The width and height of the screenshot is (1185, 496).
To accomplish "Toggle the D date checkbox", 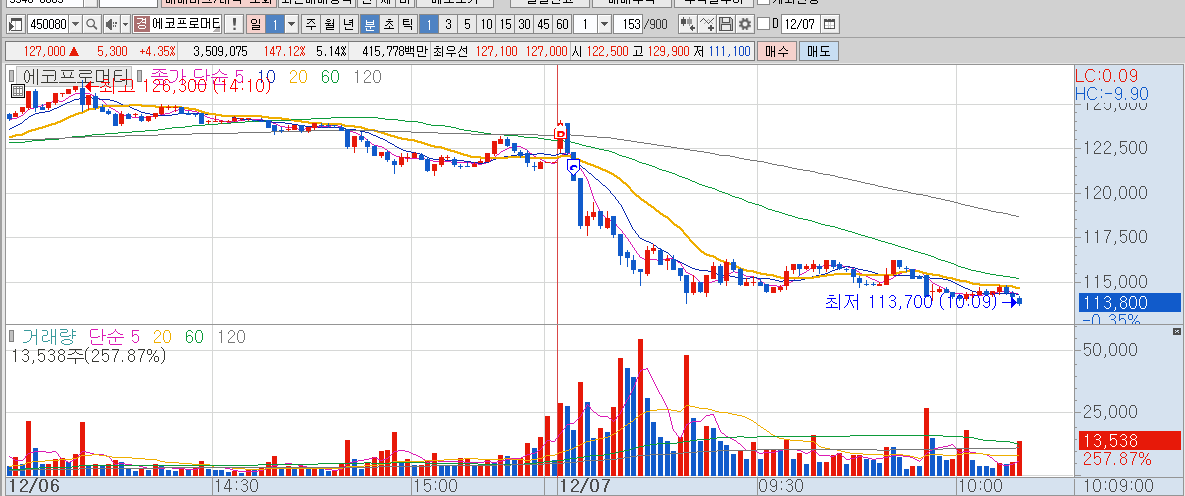I will coord(763,24).
